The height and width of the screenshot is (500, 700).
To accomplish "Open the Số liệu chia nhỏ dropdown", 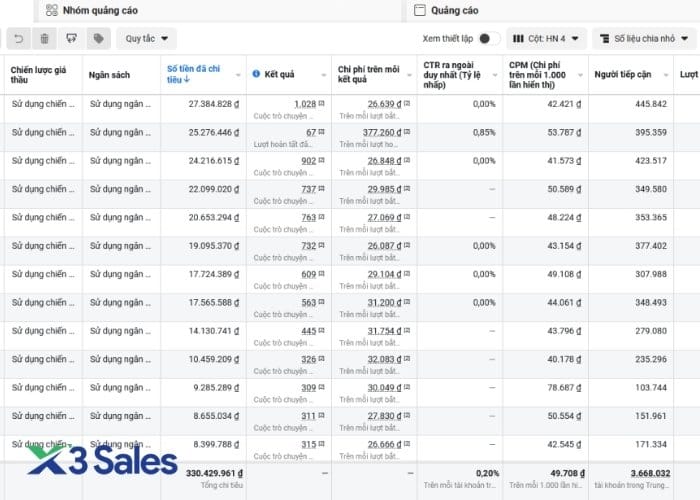I will point(644,39).
